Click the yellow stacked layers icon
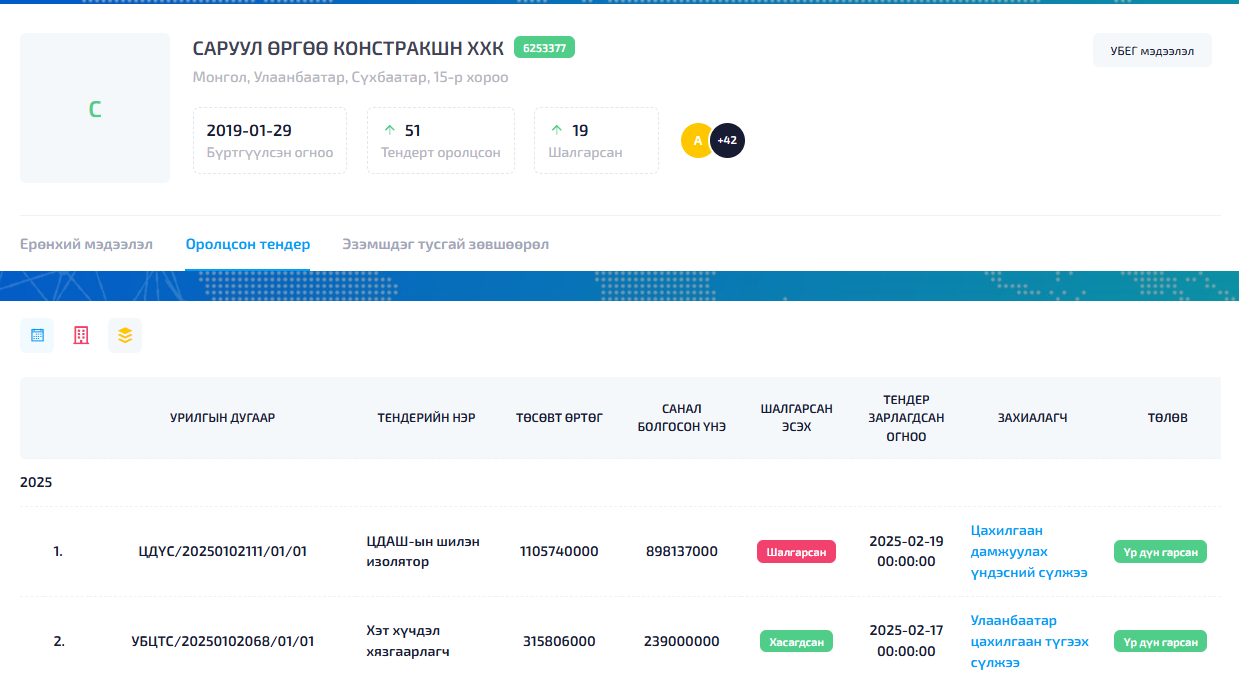The width and height of the screenshot is (1239, 682). pyautogui.click(x=125, y=336)
